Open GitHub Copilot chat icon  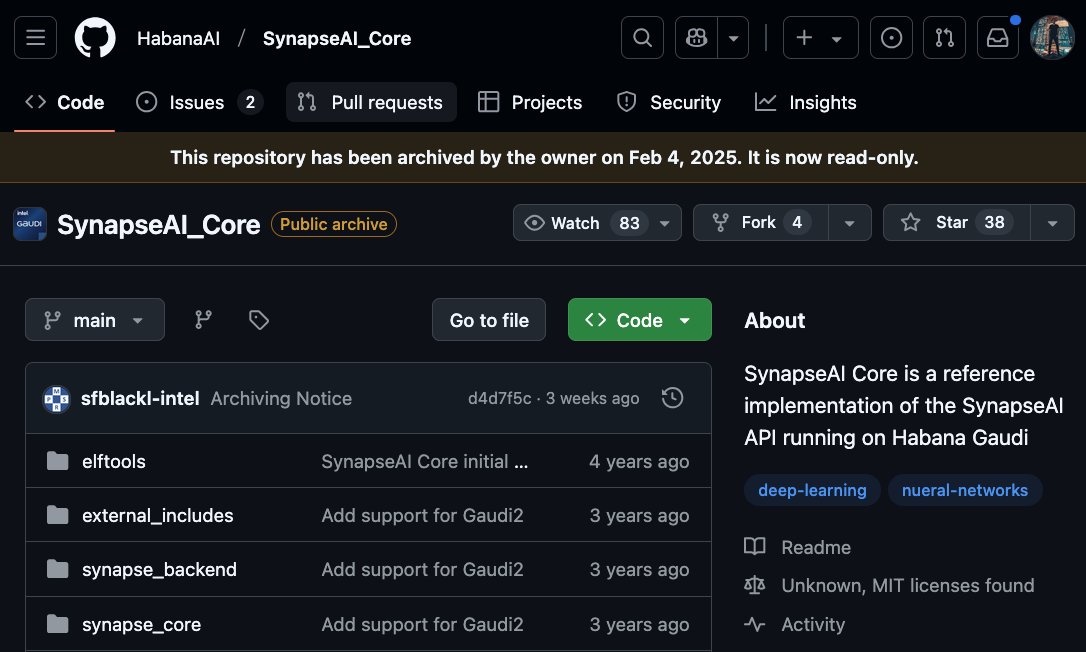697,37
